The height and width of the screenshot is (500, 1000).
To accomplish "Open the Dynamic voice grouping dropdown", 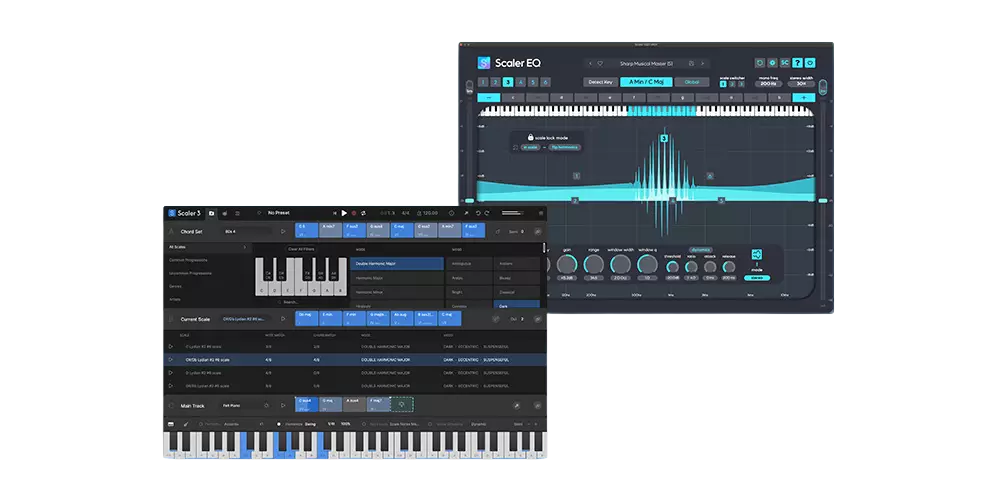I will click(x=478, y=424).
